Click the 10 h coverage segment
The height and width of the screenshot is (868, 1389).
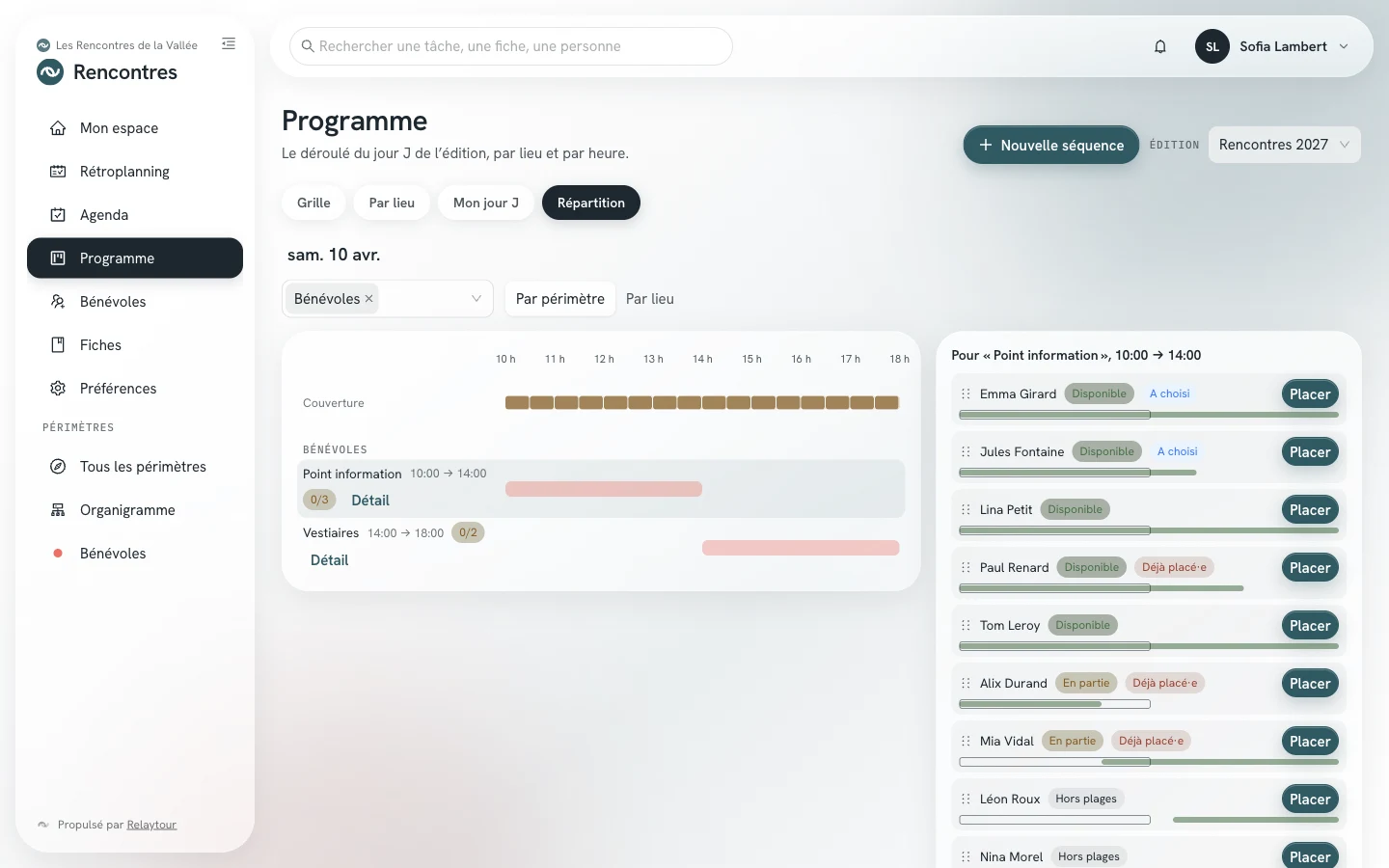click(517, 402)
